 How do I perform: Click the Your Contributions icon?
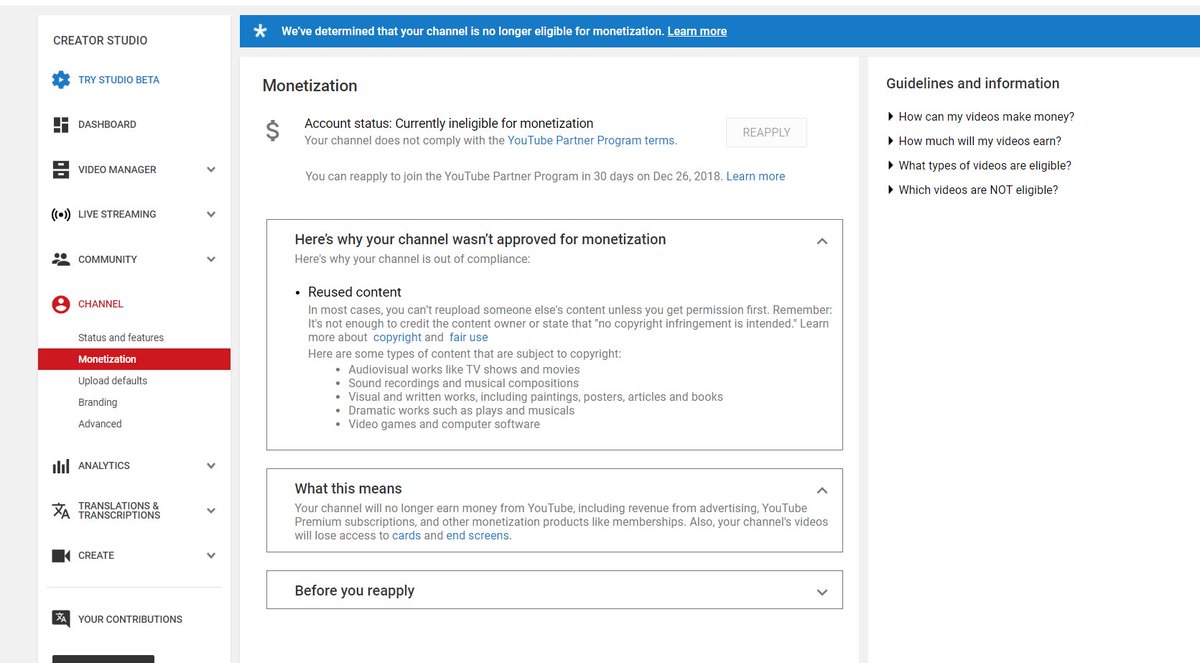(61, 619)
